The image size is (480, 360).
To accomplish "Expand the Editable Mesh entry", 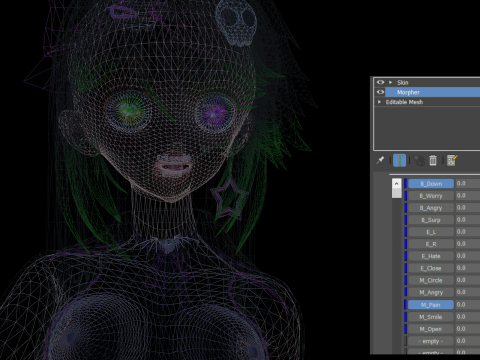I will pyautogui.click(x=379, y=102).
